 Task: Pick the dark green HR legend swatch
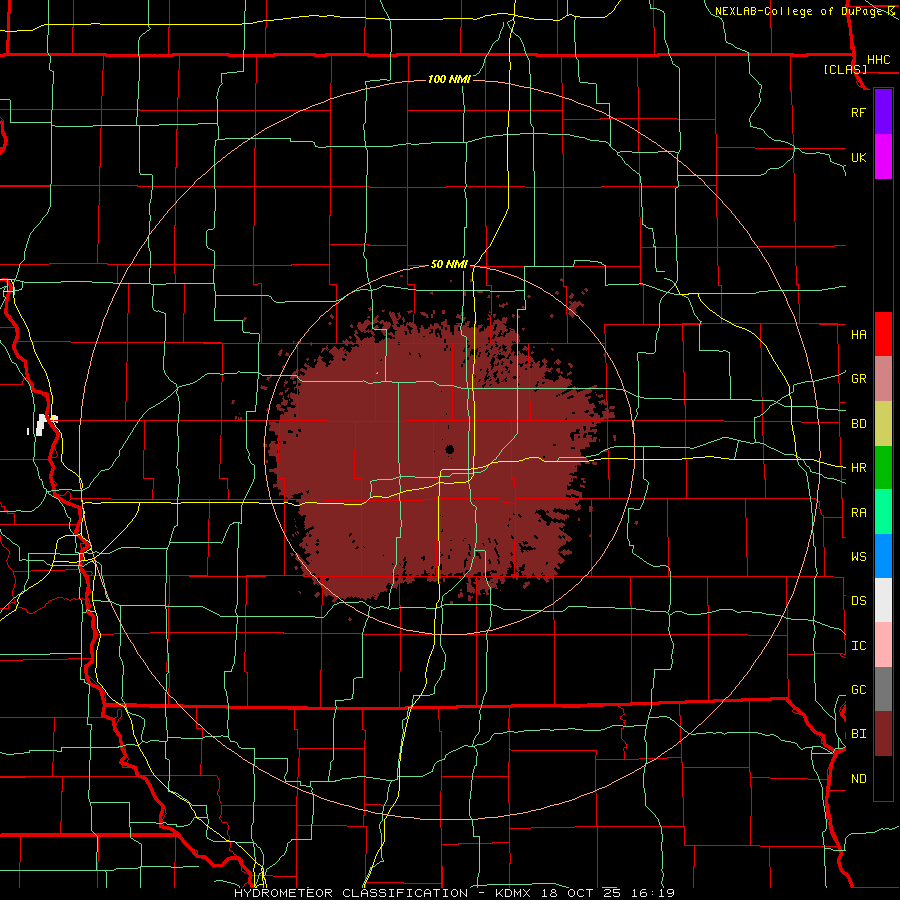[x=883, y=468]
